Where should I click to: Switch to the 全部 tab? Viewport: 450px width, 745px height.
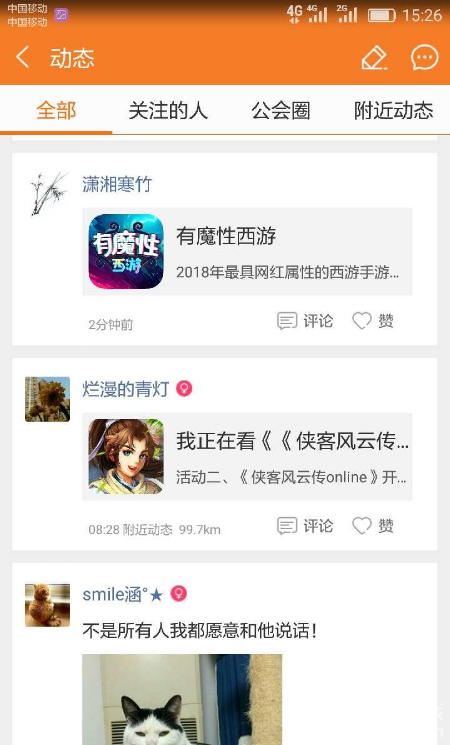(x=56, y=111)
